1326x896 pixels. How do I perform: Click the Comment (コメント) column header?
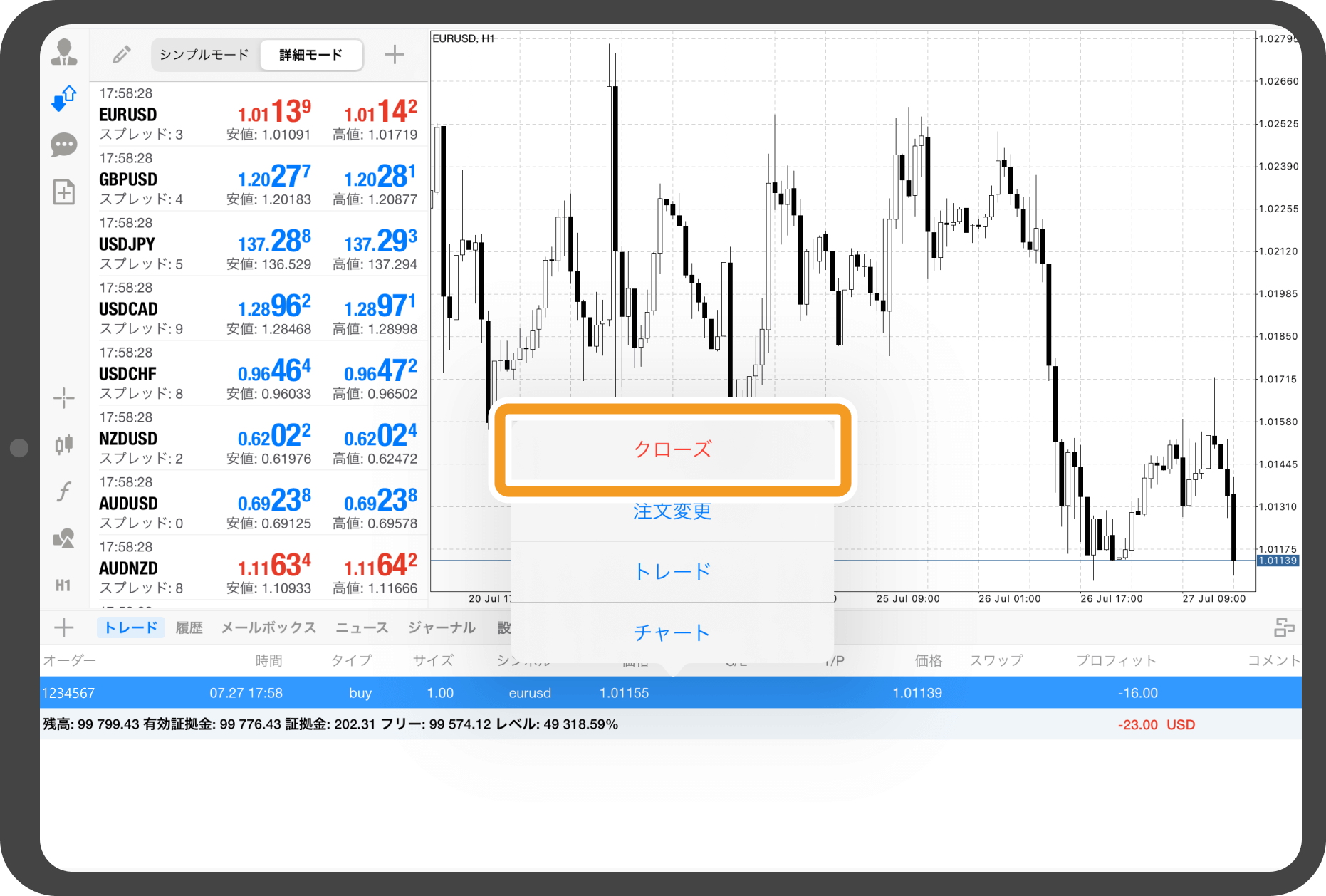click(x=1274, y=660)
